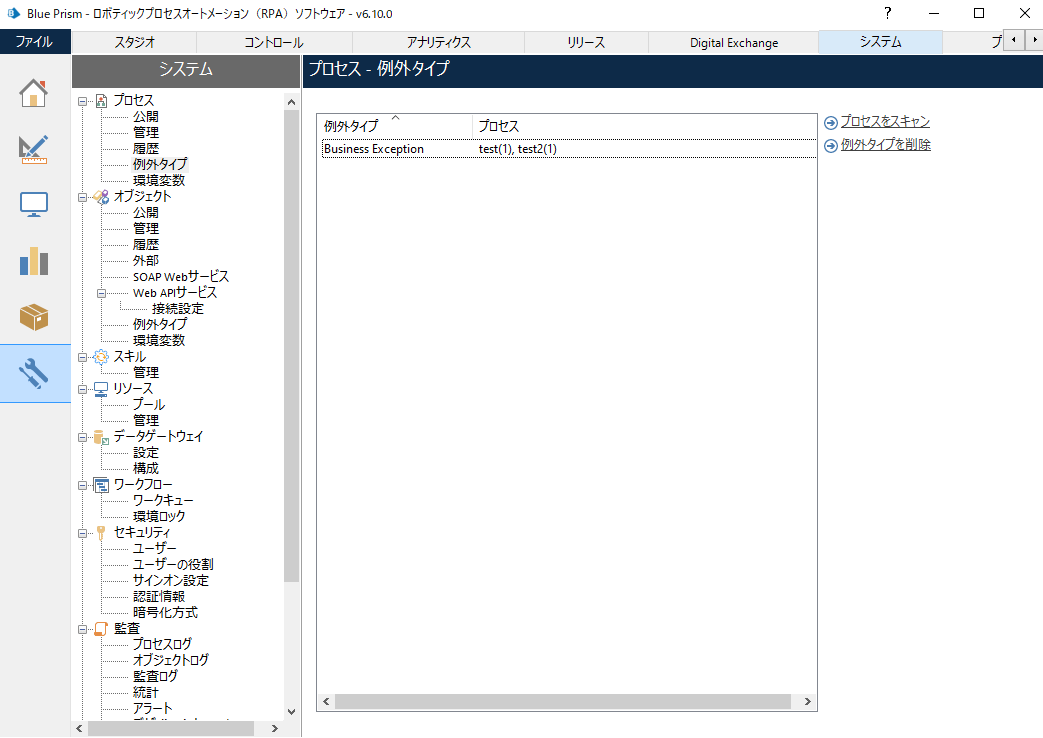
Task: Collapse the Web APIサービス tree node
Action: [x=101, y=293]
